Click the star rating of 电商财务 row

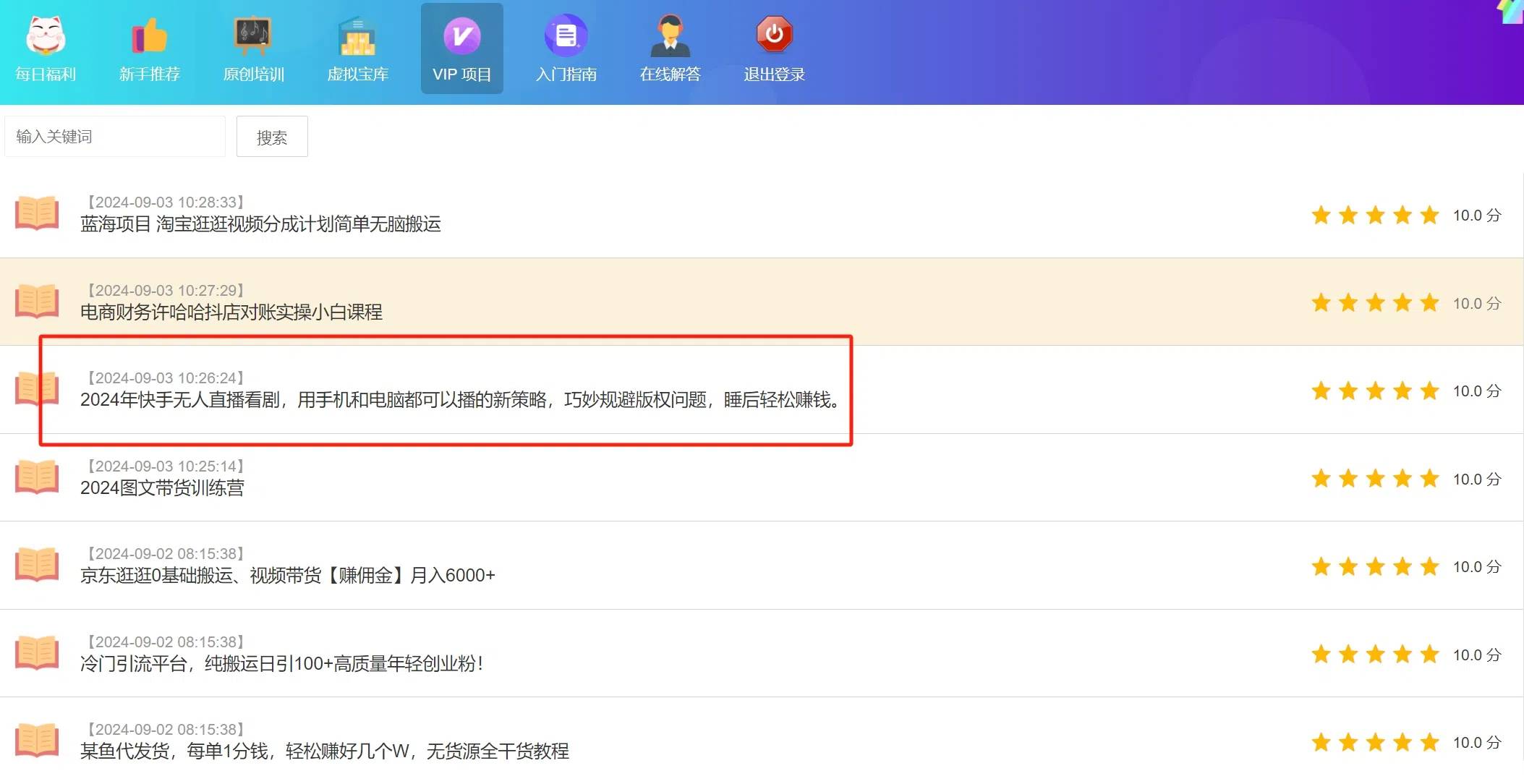point(1375,302)
